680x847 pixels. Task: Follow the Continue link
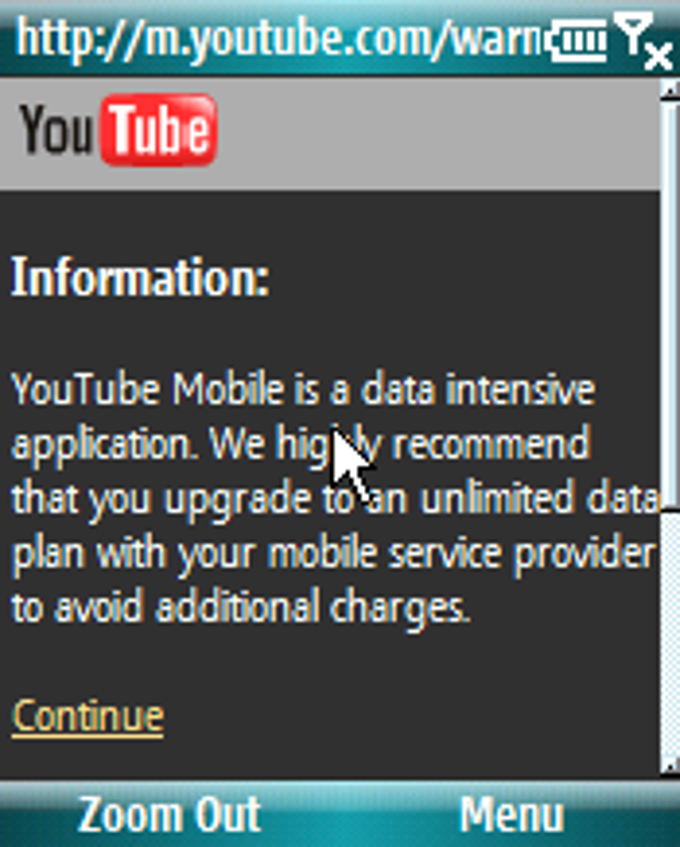click(x=87, y=718)
